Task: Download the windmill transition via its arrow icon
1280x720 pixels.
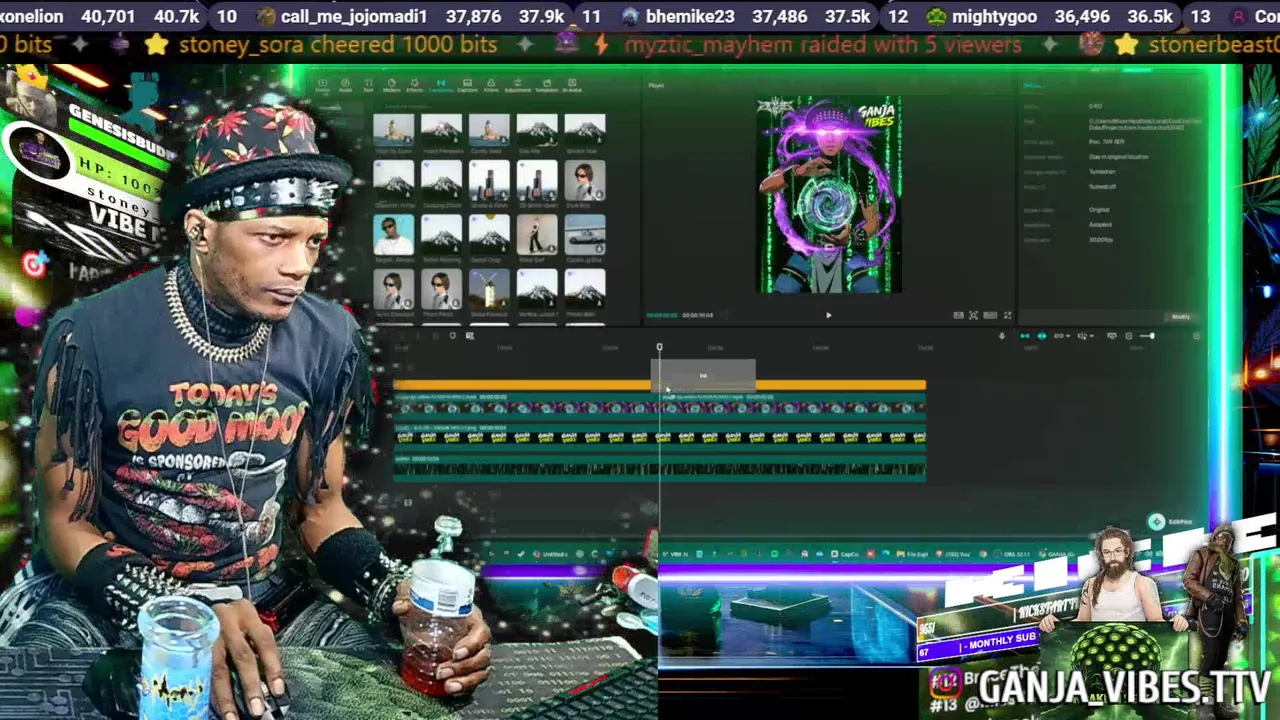Action: 502,302
